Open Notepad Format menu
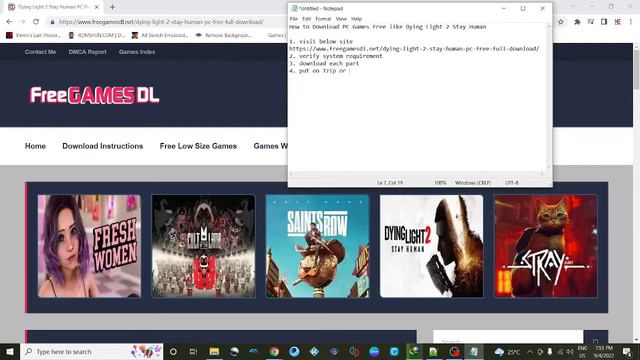This screenshot has height=360, width=640. pos(323,19)
